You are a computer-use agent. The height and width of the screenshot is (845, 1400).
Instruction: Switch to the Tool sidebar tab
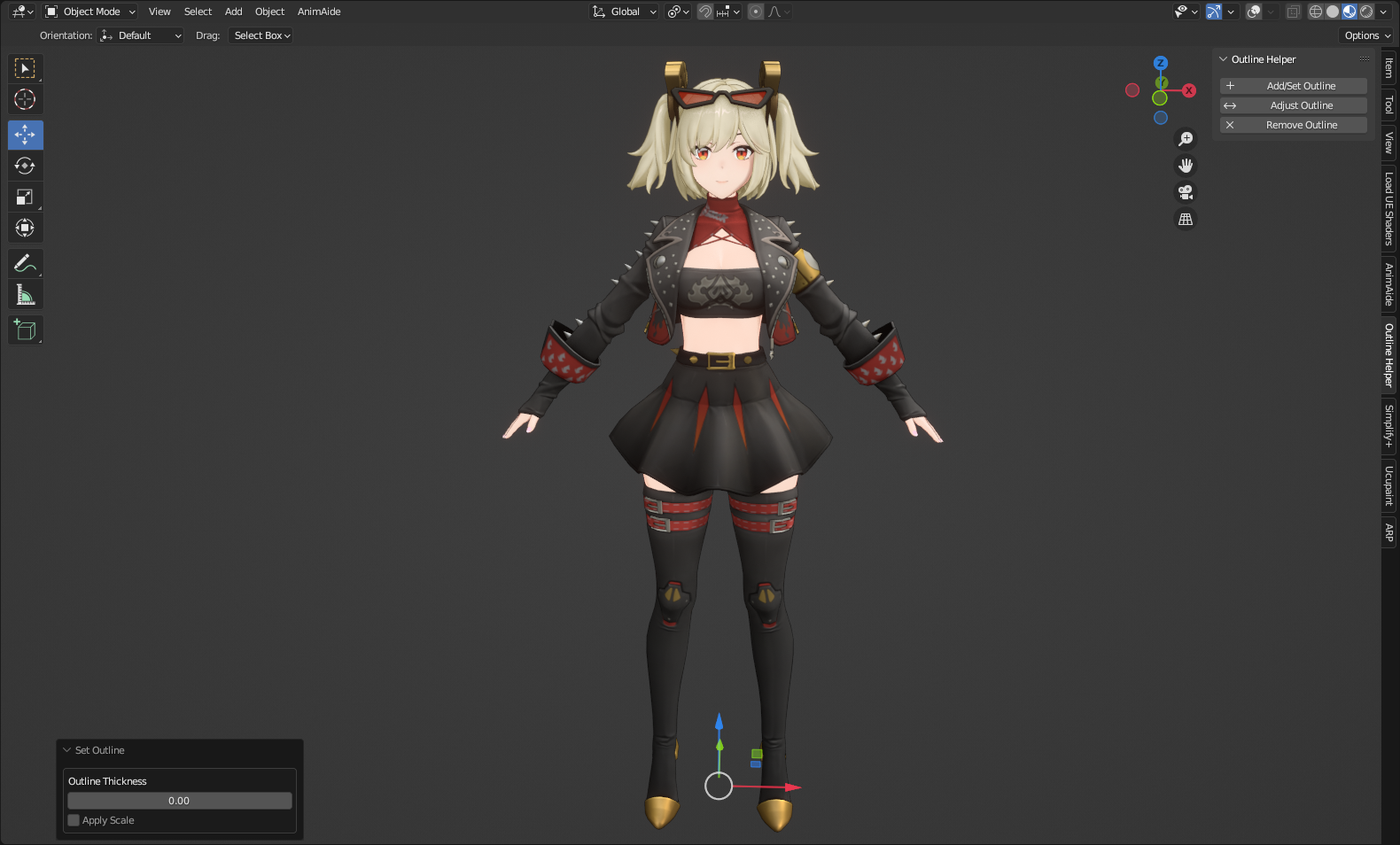(x=1389, y=105)
